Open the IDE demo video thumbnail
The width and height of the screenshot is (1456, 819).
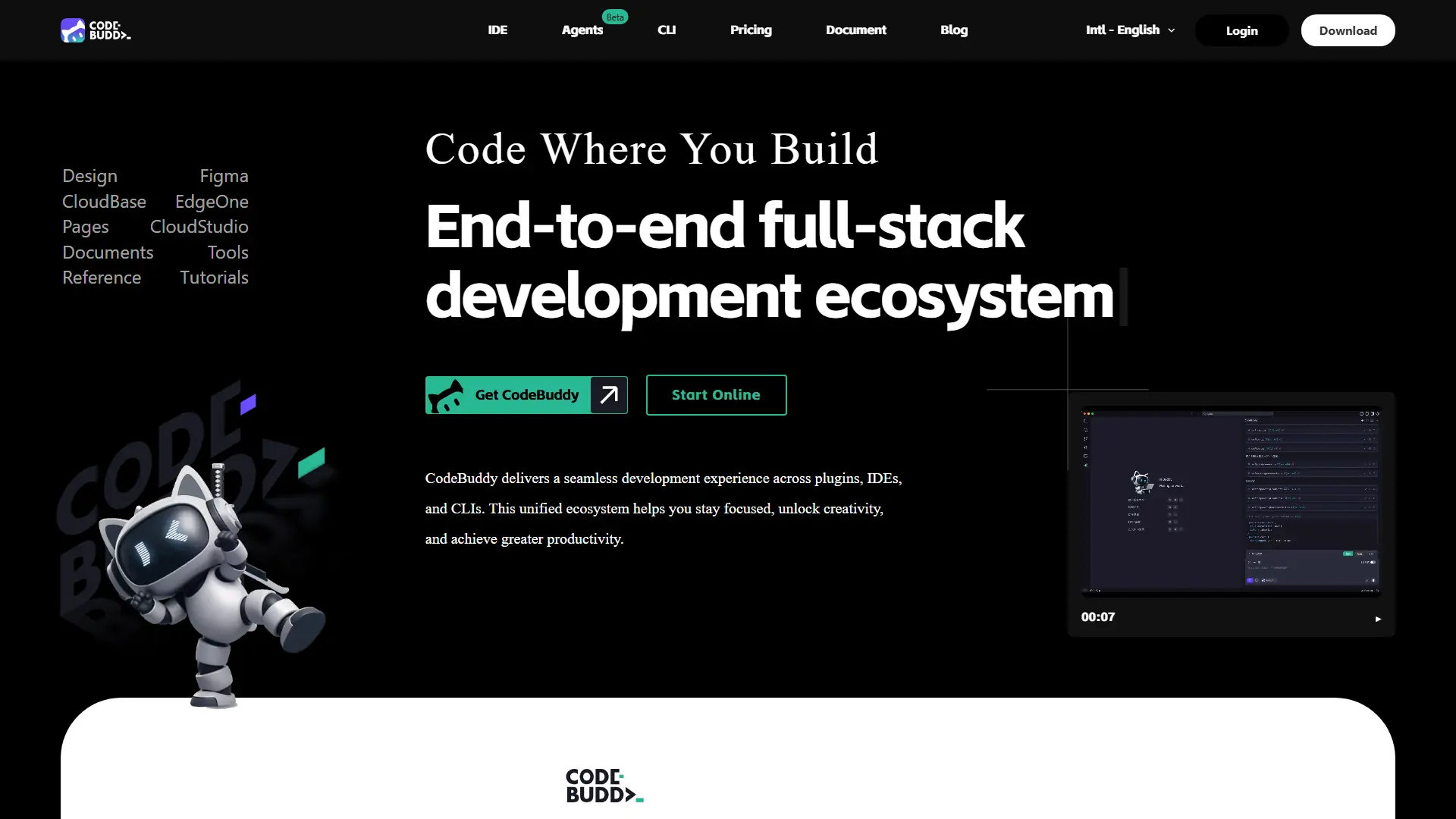click(x=1231, y=501)
